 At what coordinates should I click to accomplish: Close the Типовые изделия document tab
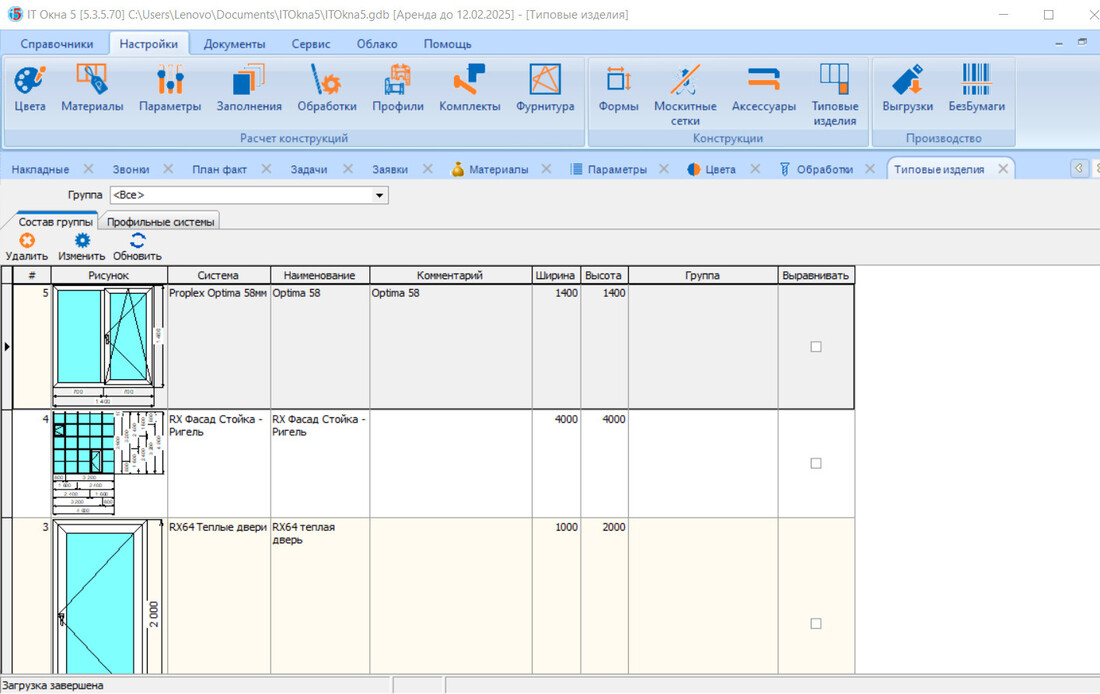point(1003,169)
